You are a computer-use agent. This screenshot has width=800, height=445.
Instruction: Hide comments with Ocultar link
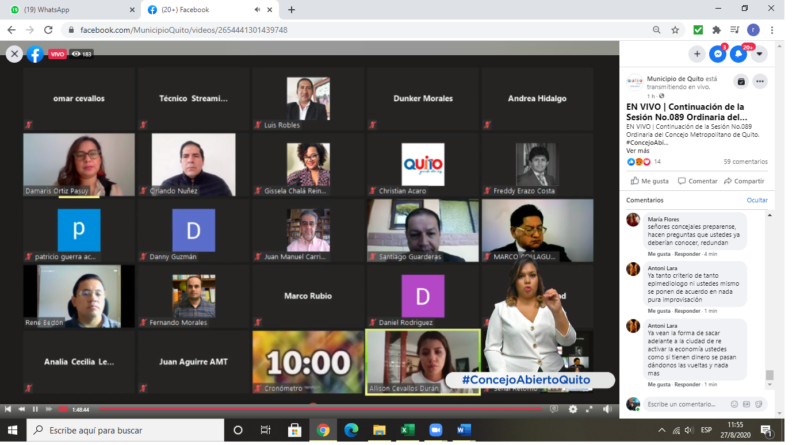[757, 200]
